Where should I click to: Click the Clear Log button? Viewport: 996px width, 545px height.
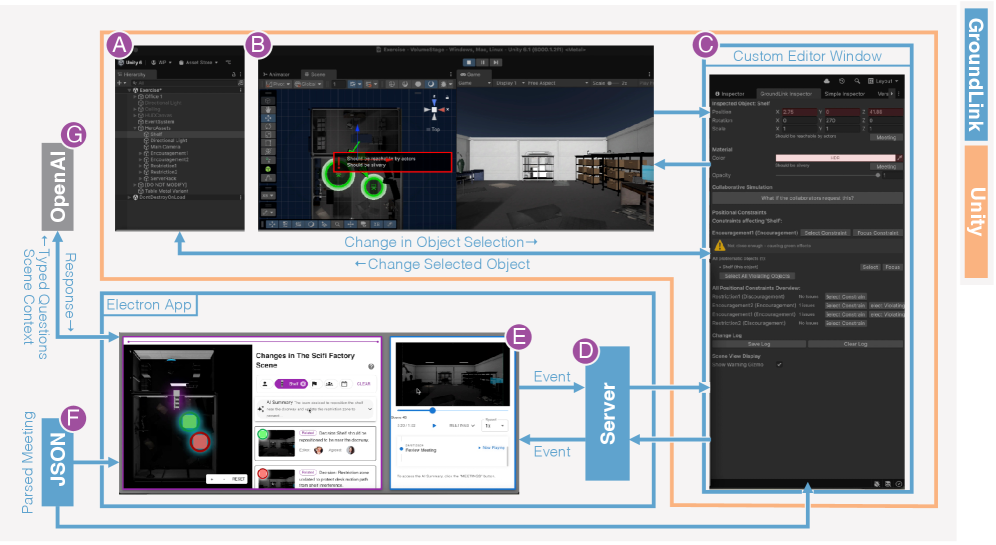[x=855, y=344]
